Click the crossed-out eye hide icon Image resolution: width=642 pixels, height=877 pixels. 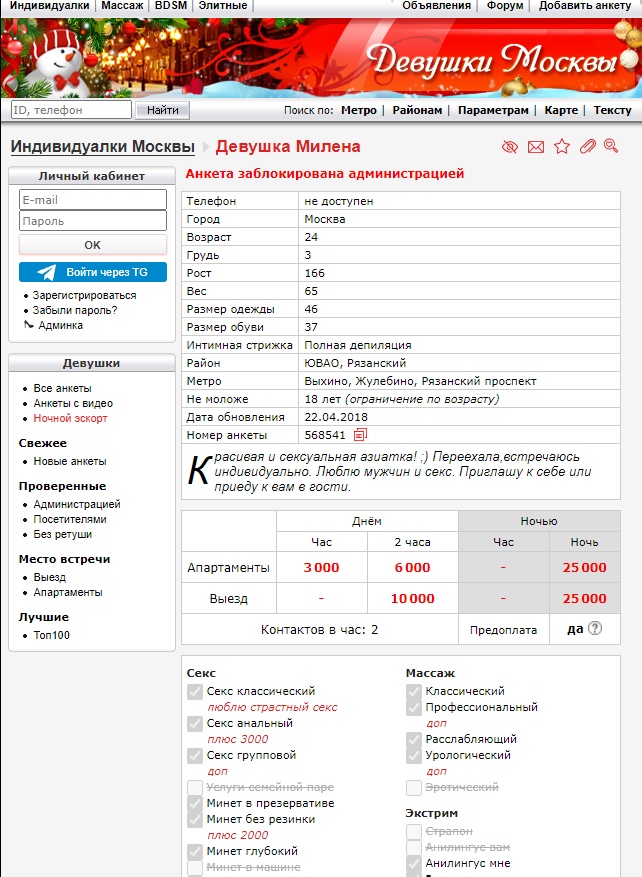[x=510, y=147]
